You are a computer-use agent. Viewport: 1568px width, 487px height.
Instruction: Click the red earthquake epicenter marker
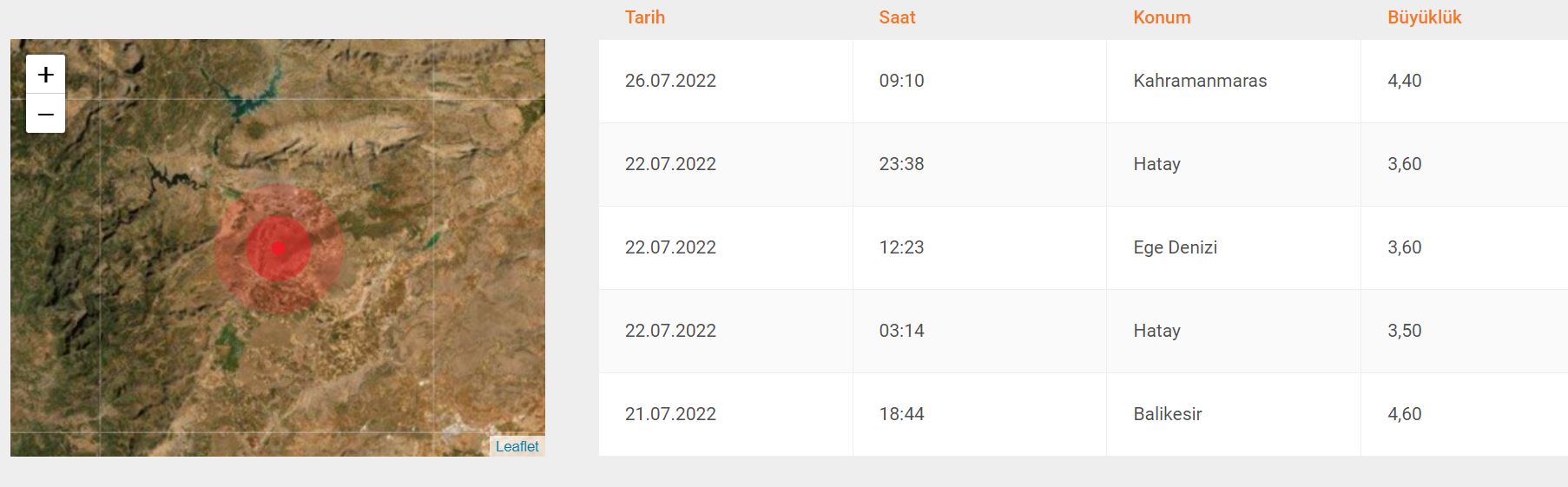[279, 248]
